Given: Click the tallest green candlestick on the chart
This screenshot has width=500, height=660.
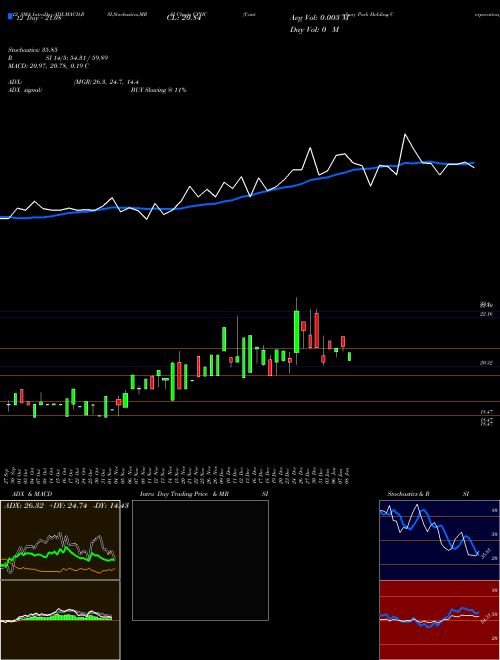Looking at the screenshot, I should point(296,331).
